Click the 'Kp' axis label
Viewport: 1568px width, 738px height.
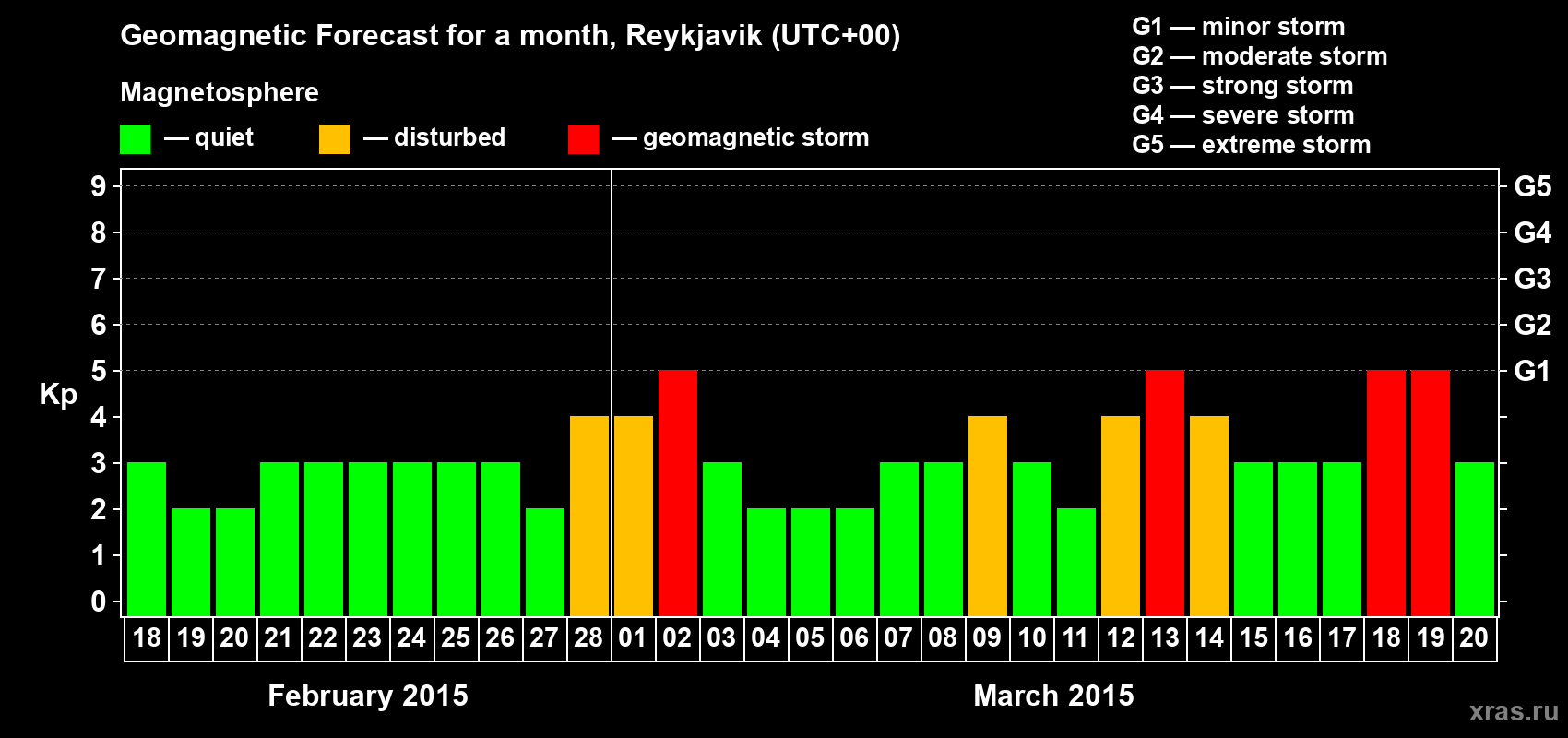[58, 394]
